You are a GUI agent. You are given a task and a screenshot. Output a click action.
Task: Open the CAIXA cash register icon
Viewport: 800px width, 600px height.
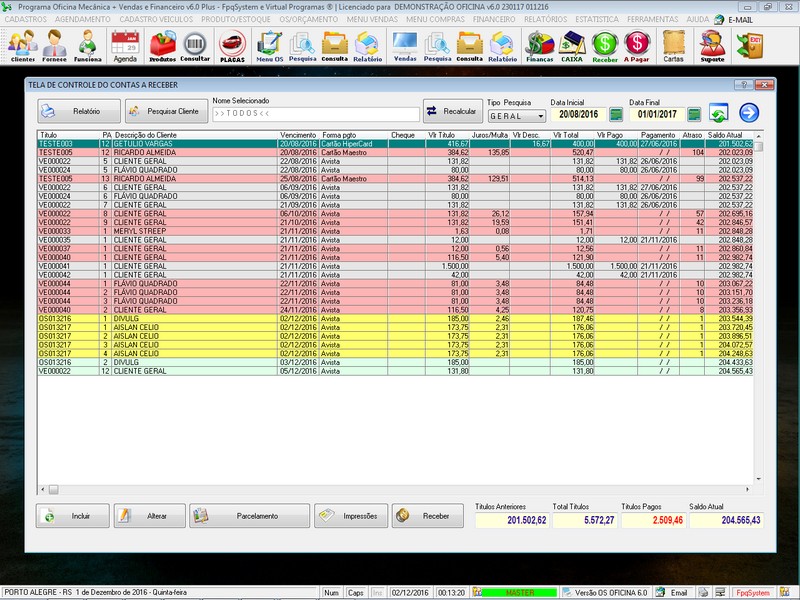coord(572,46)
